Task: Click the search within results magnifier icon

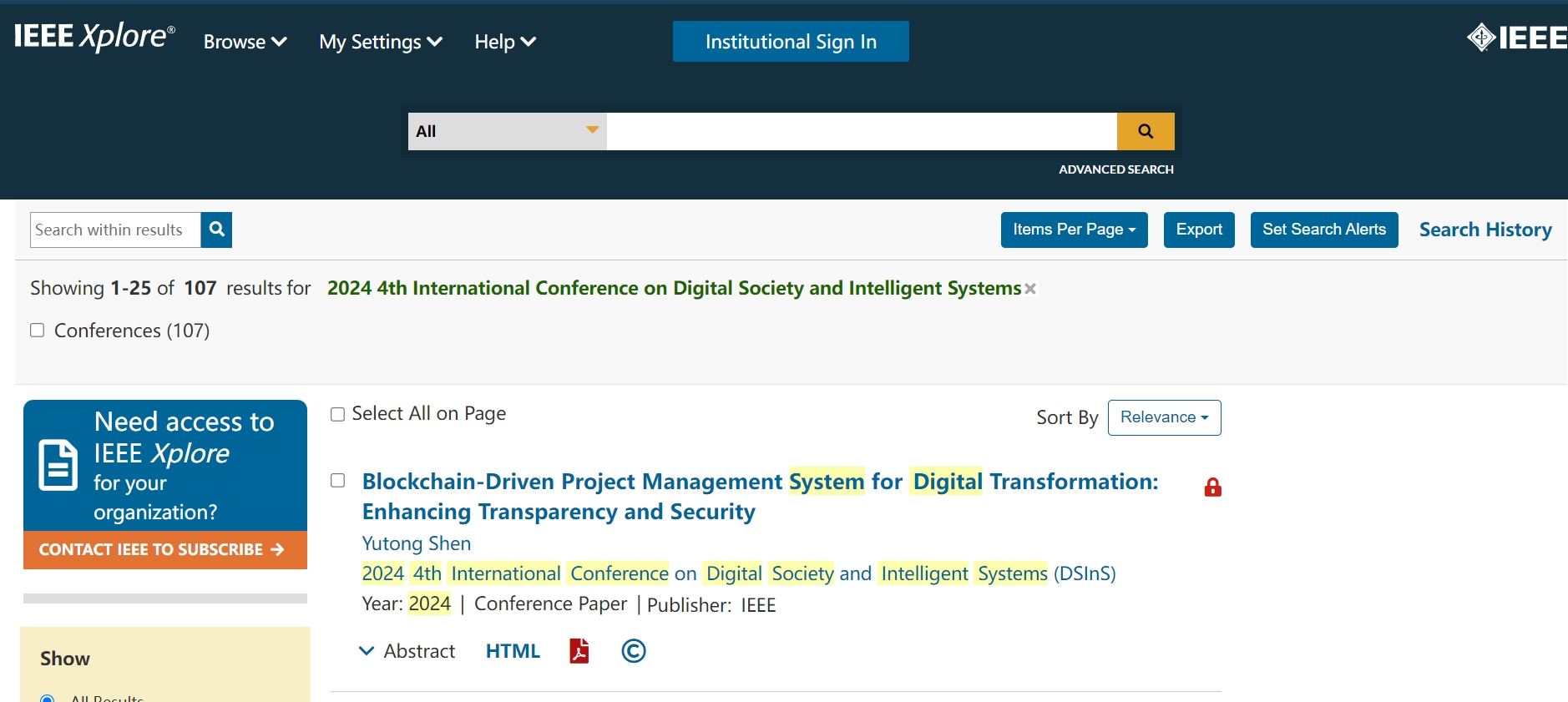Action: [216, 230]
